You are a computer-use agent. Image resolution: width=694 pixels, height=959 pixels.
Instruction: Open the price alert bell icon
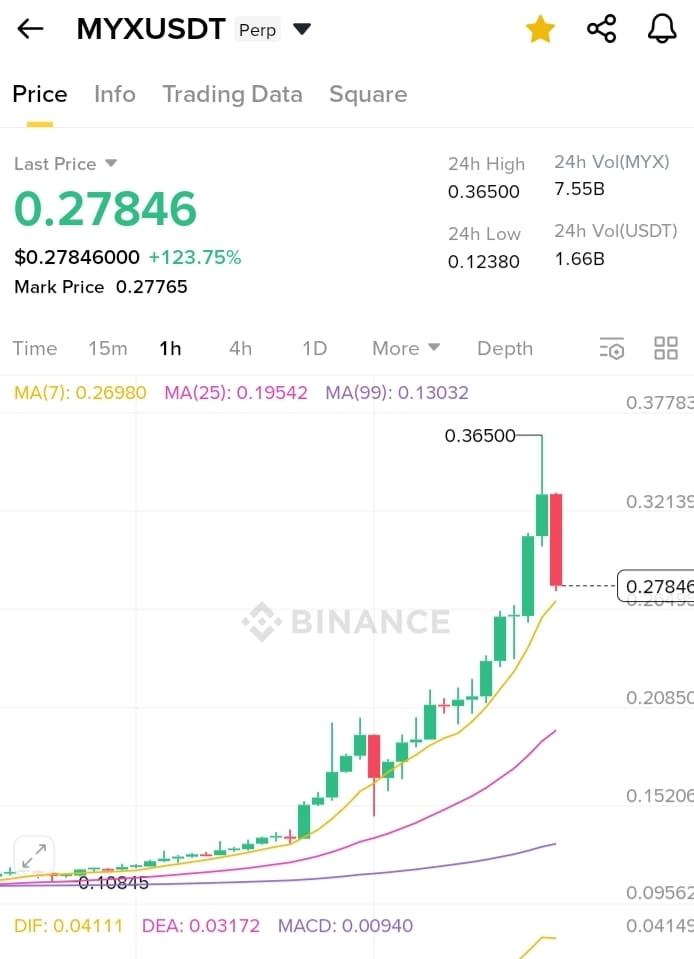click(x=662, y=29)
